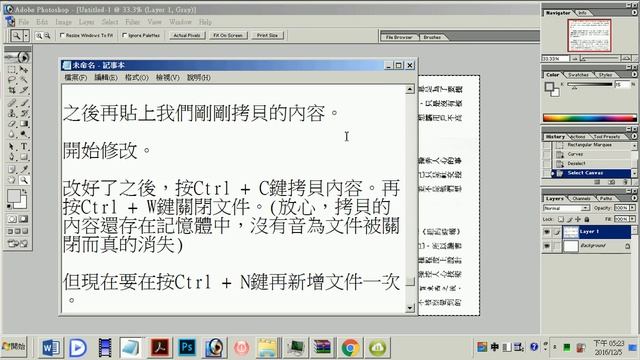Enable Resize Windows To Fit checkbox
Viewport: 640px width, 360px height.
[x=62, y=36]
